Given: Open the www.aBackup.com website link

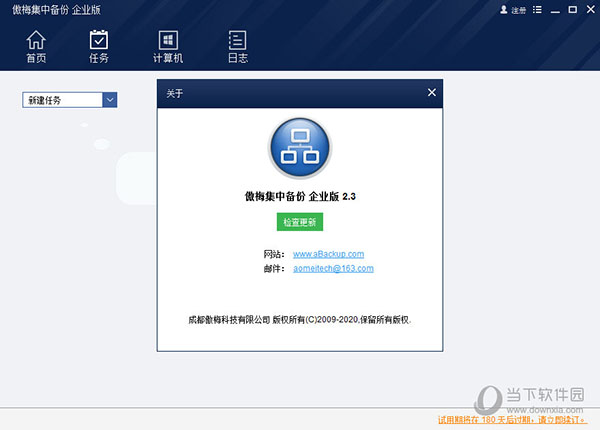Looking at the screenshot, I should (x=328, y=254).
